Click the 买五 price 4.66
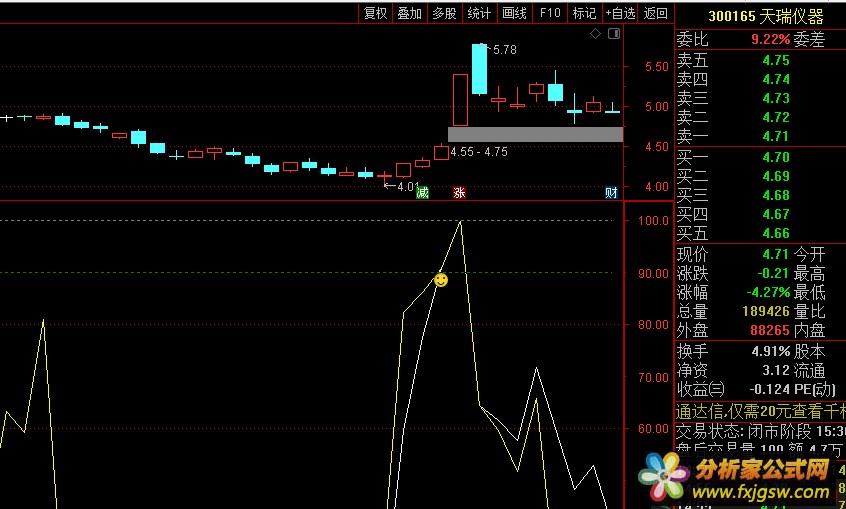Viewport: 846px width, 509px height. 776,233
